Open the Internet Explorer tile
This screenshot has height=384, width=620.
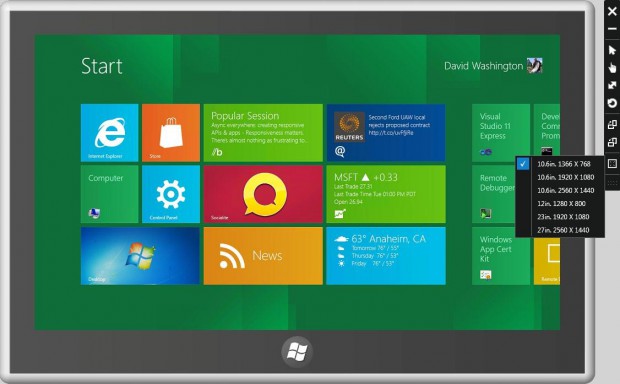[x=110, y=133]
